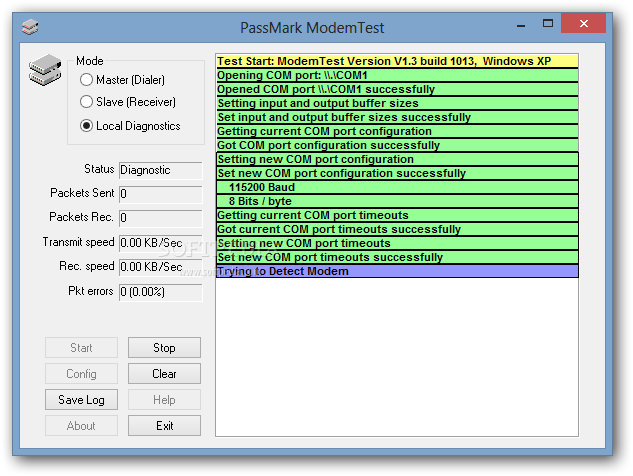The width and height of the screenshot is (633, 476).
Task: Click the disabled Help button
Action: pos(164,400)
